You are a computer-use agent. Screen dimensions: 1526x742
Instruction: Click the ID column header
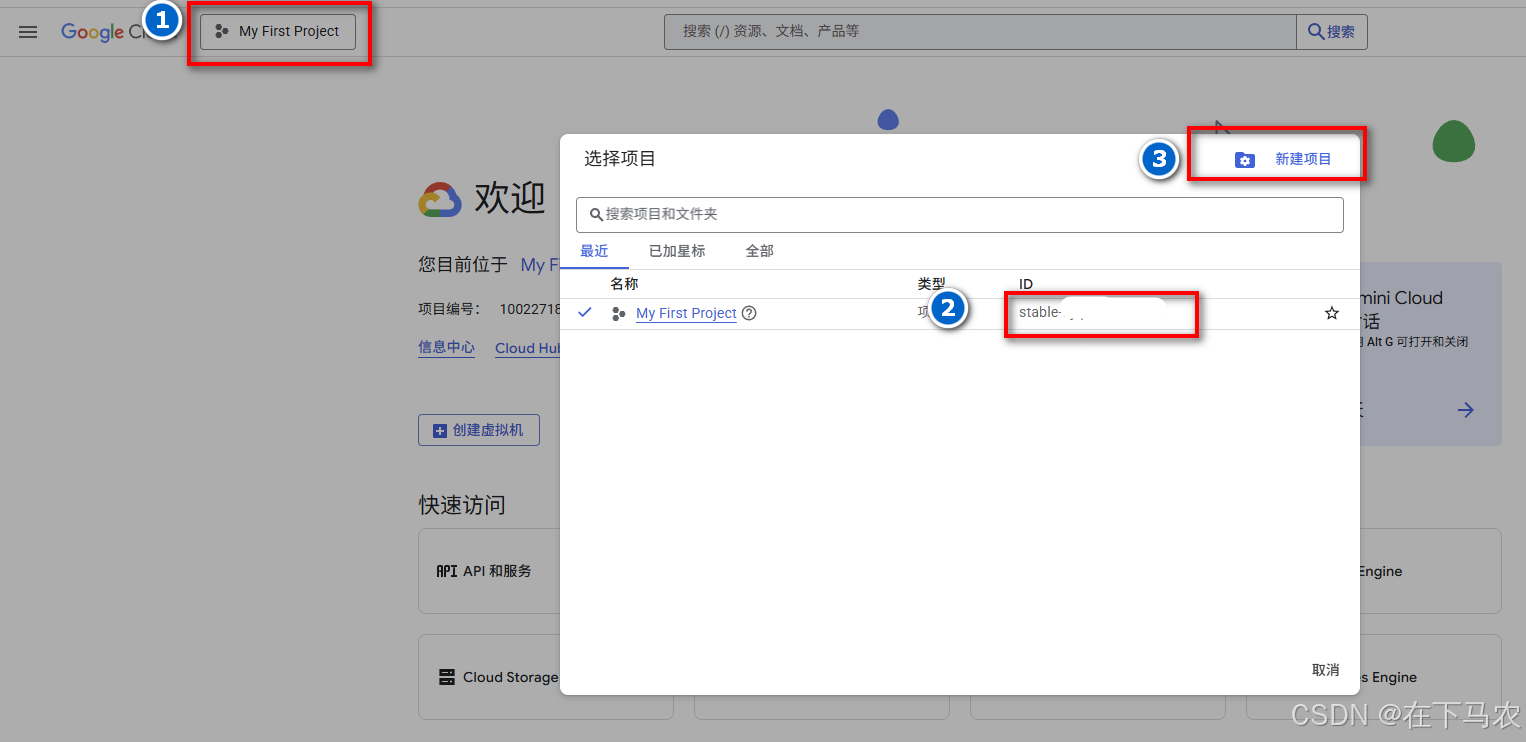pos(1026,284)
